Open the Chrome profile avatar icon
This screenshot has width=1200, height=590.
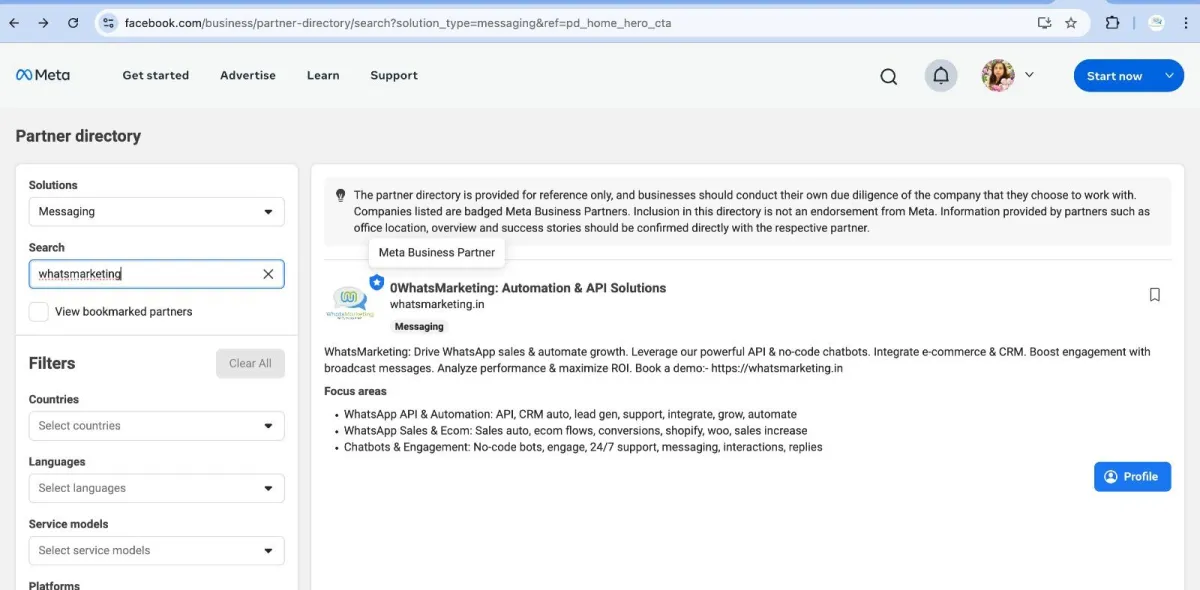(x=1156, y=22)
